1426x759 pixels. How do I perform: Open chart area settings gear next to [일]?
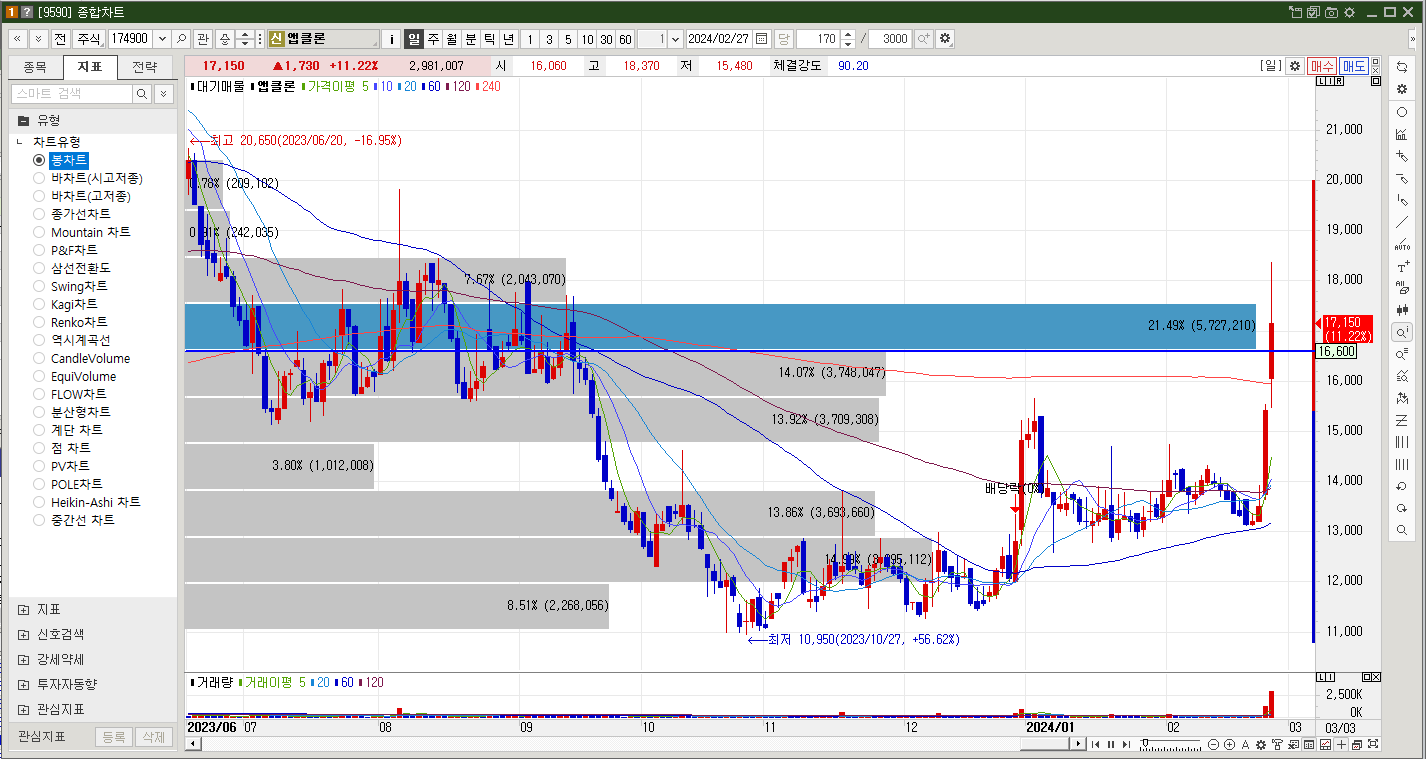coord(1294,66)
